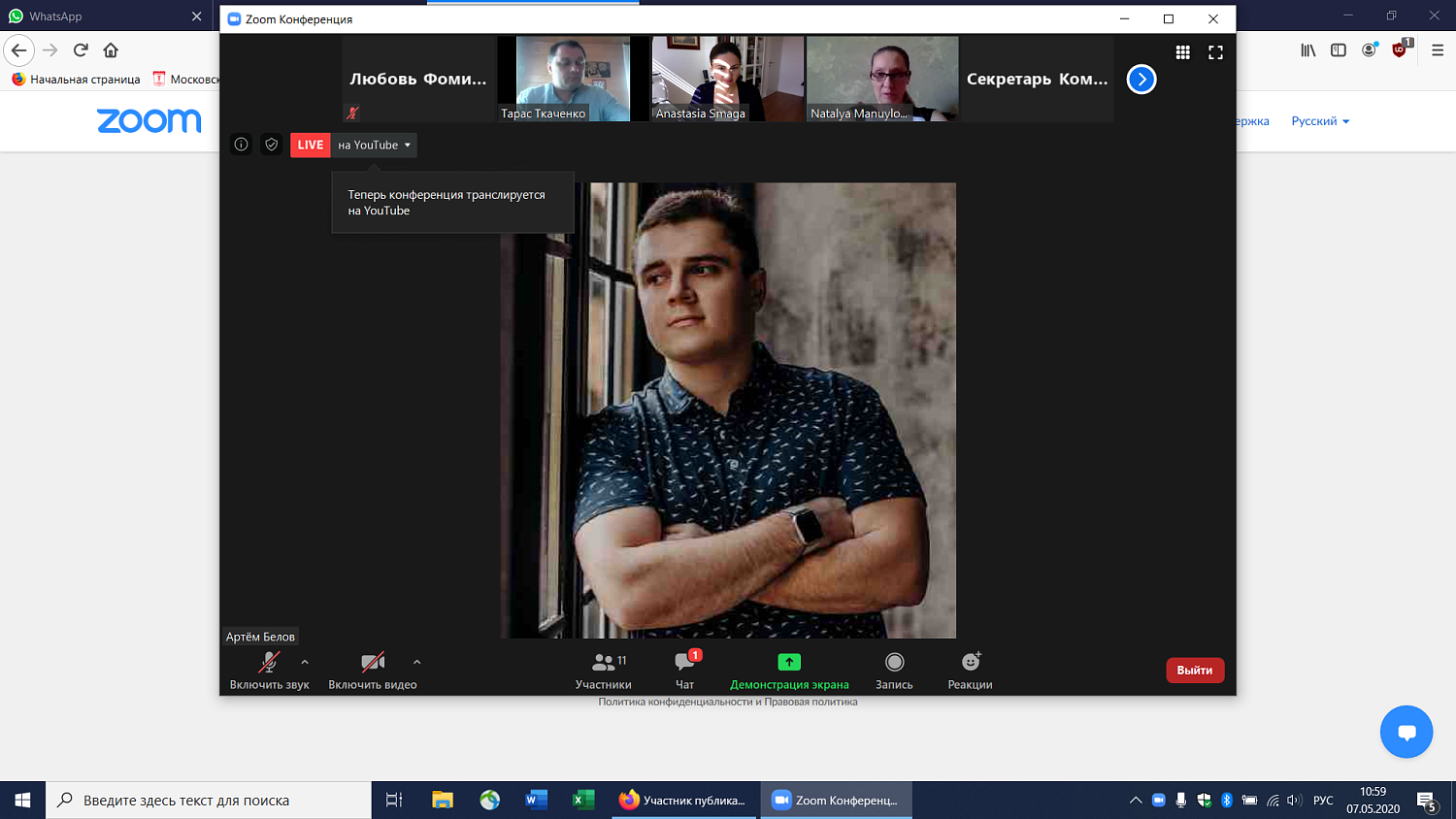Open Реакции reactions menu

tap(970, 671)
